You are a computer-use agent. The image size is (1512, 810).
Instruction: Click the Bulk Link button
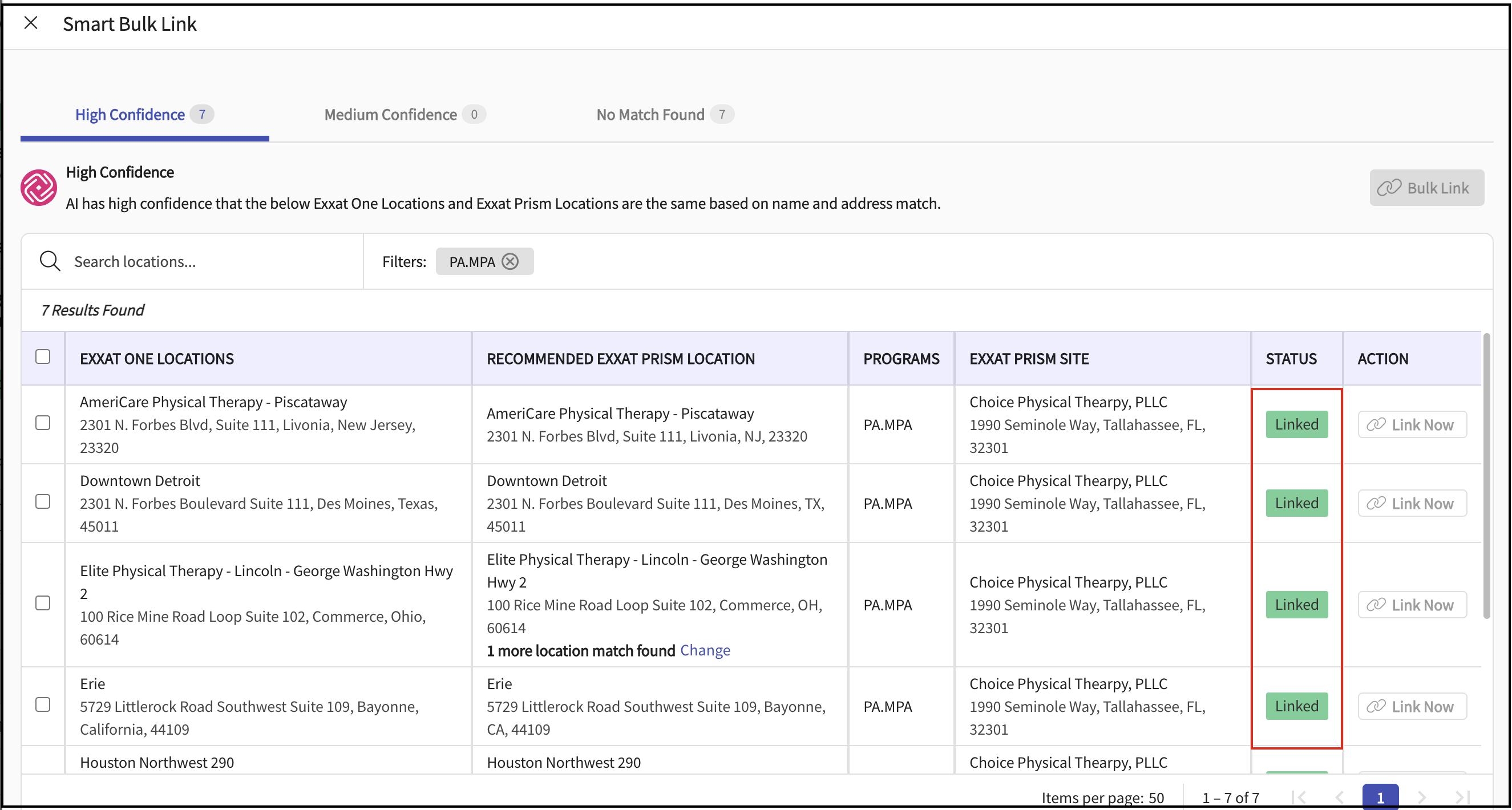coord(1426,188)
